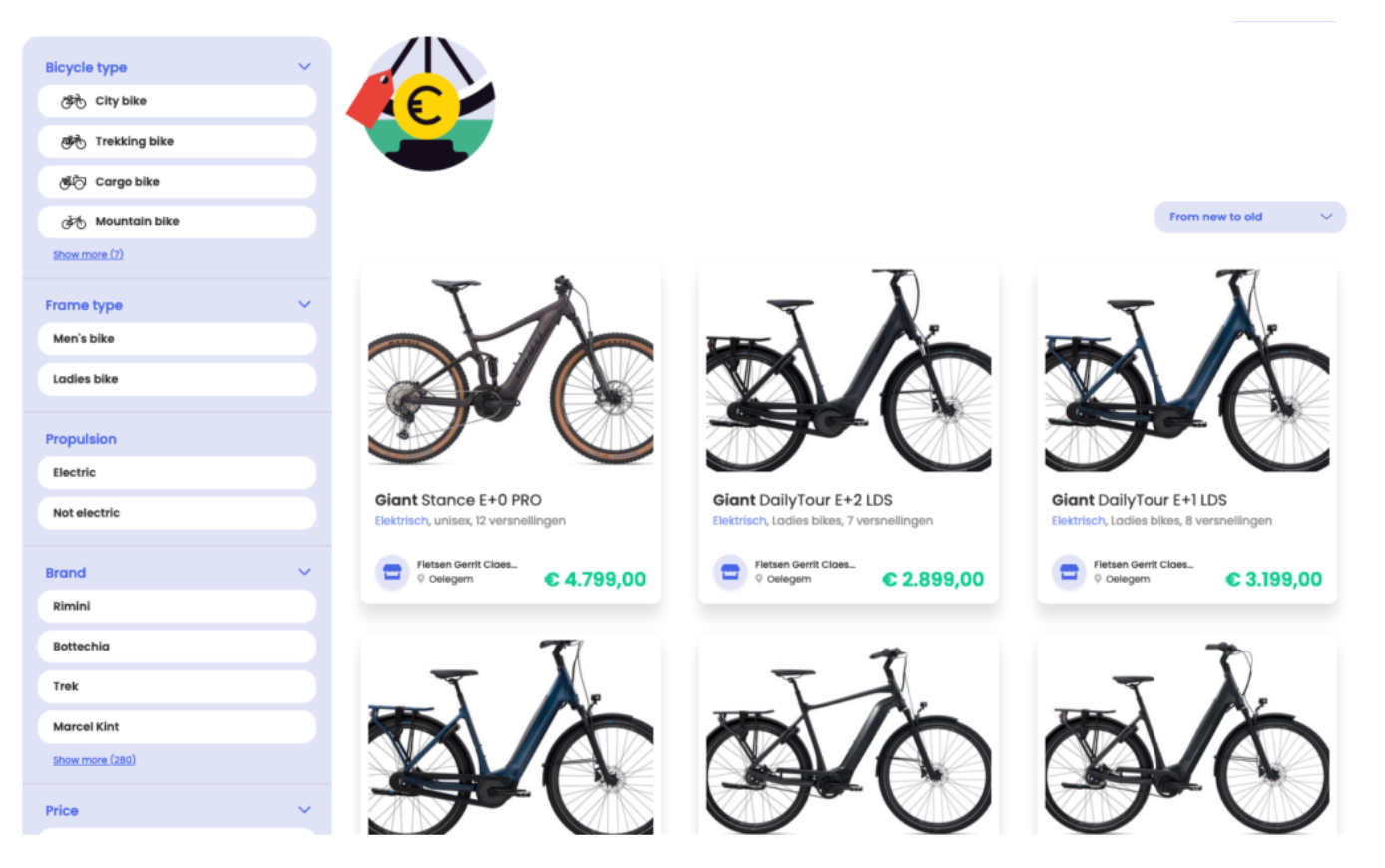Click shop icon on DailyTour E+1 listing
Image resolution: width=1385 pixels, height=868 pixels.
point(1069,572)
